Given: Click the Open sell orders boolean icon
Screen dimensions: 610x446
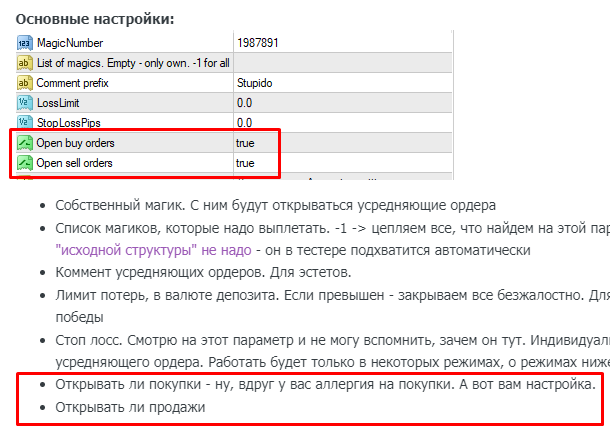Looking at the screenshot, I should pyautogui.click(x=25, y=163).
